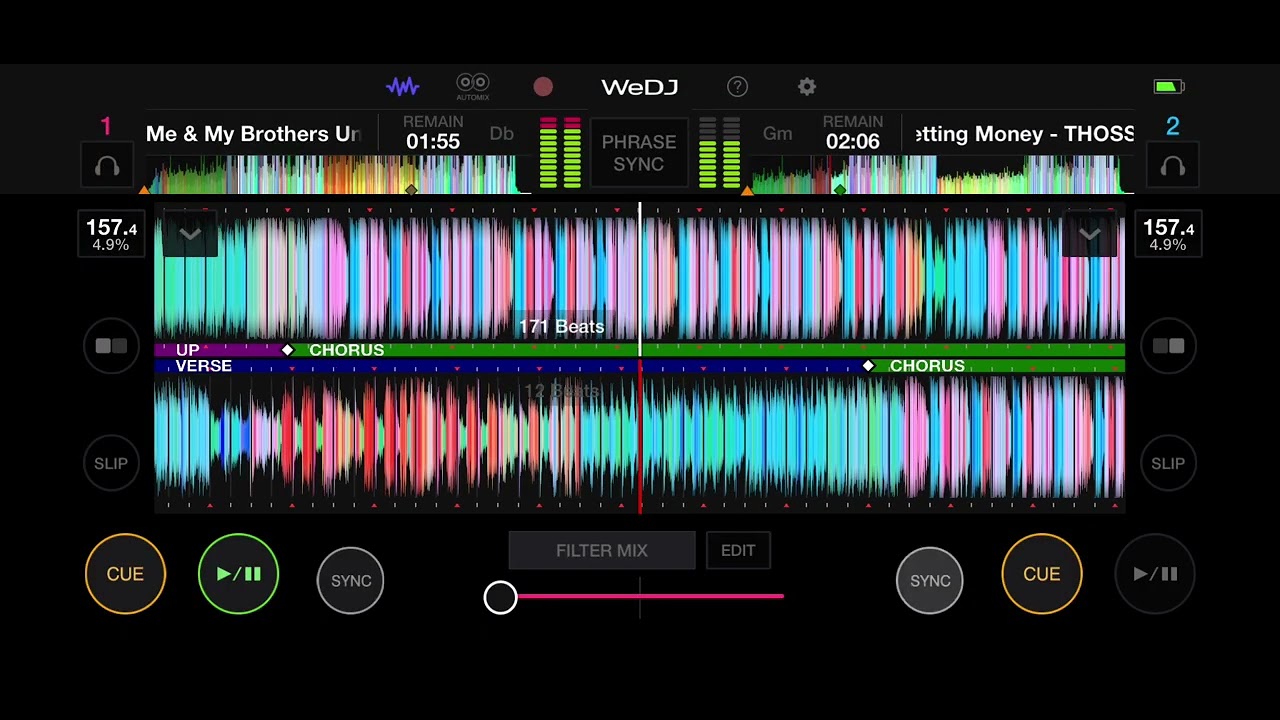Open the Edit button next to Filter Mix
The width and height of the screenshot is (1280, 720).
coord(738,551)
